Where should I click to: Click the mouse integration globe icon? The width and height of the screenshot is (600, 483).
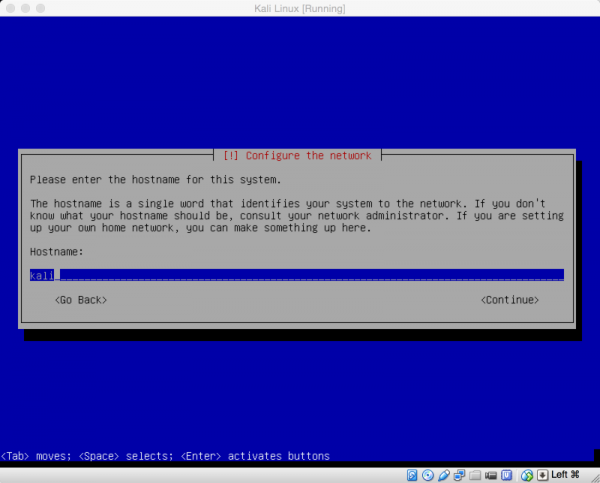click(527, 475)
